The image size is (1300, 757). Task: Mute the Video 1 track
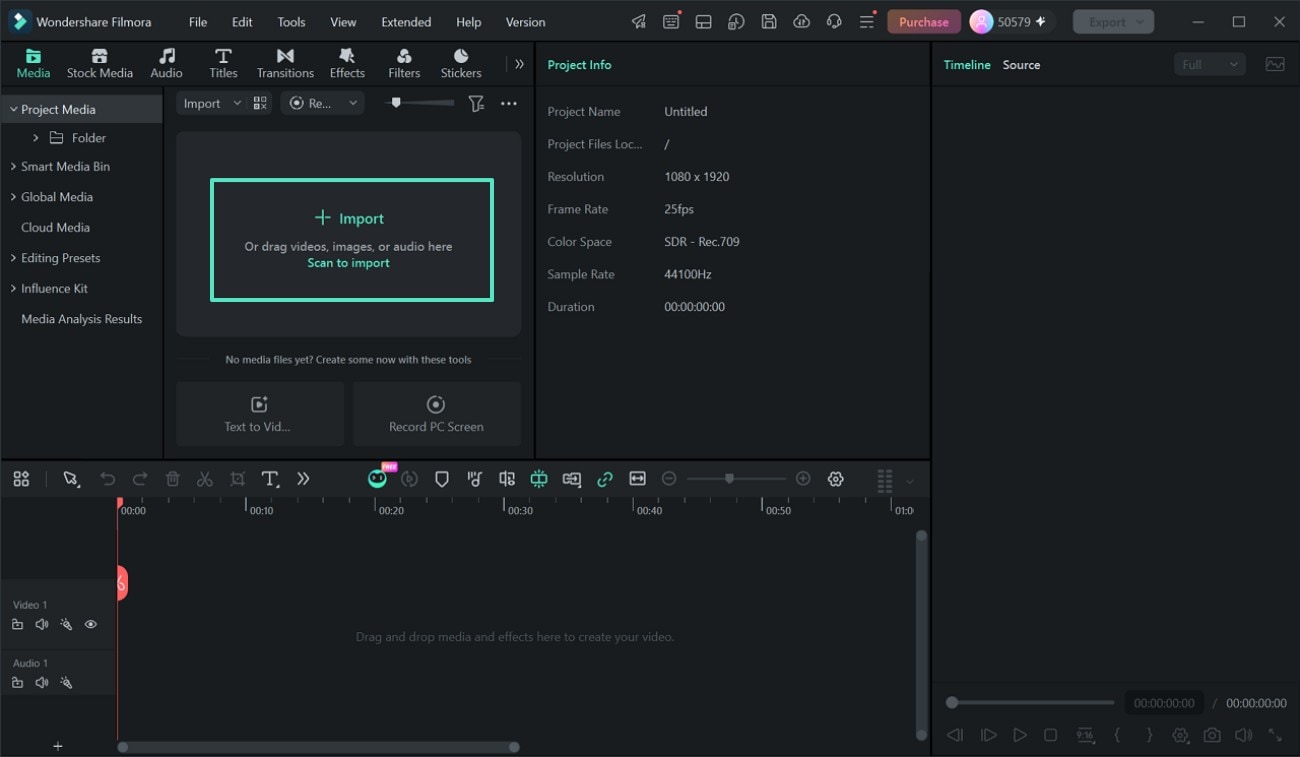pos(42,624)
